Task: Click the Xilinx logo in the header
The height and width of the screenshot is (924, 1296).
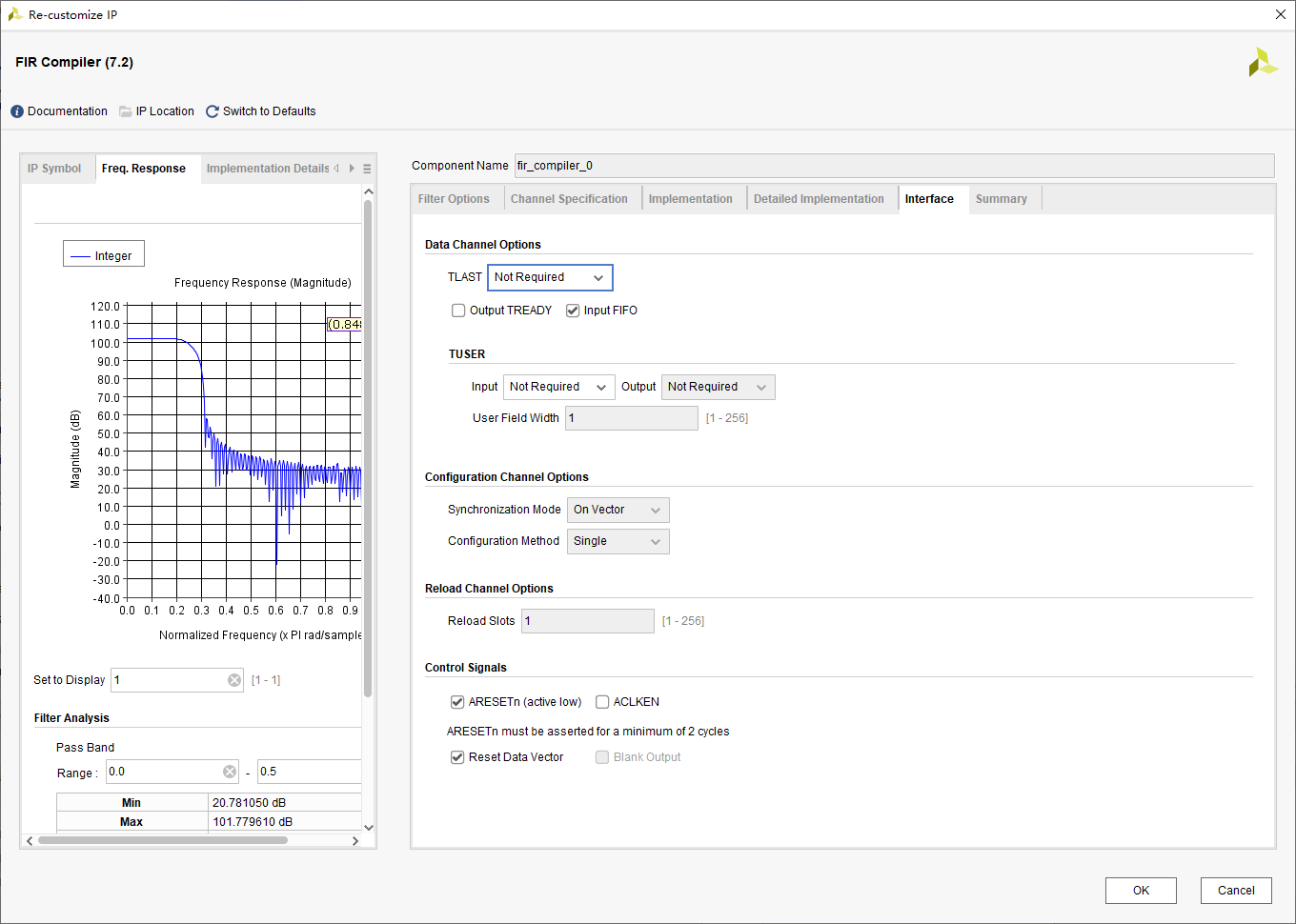Action: pyautogui.click(x=1263, y=63)
